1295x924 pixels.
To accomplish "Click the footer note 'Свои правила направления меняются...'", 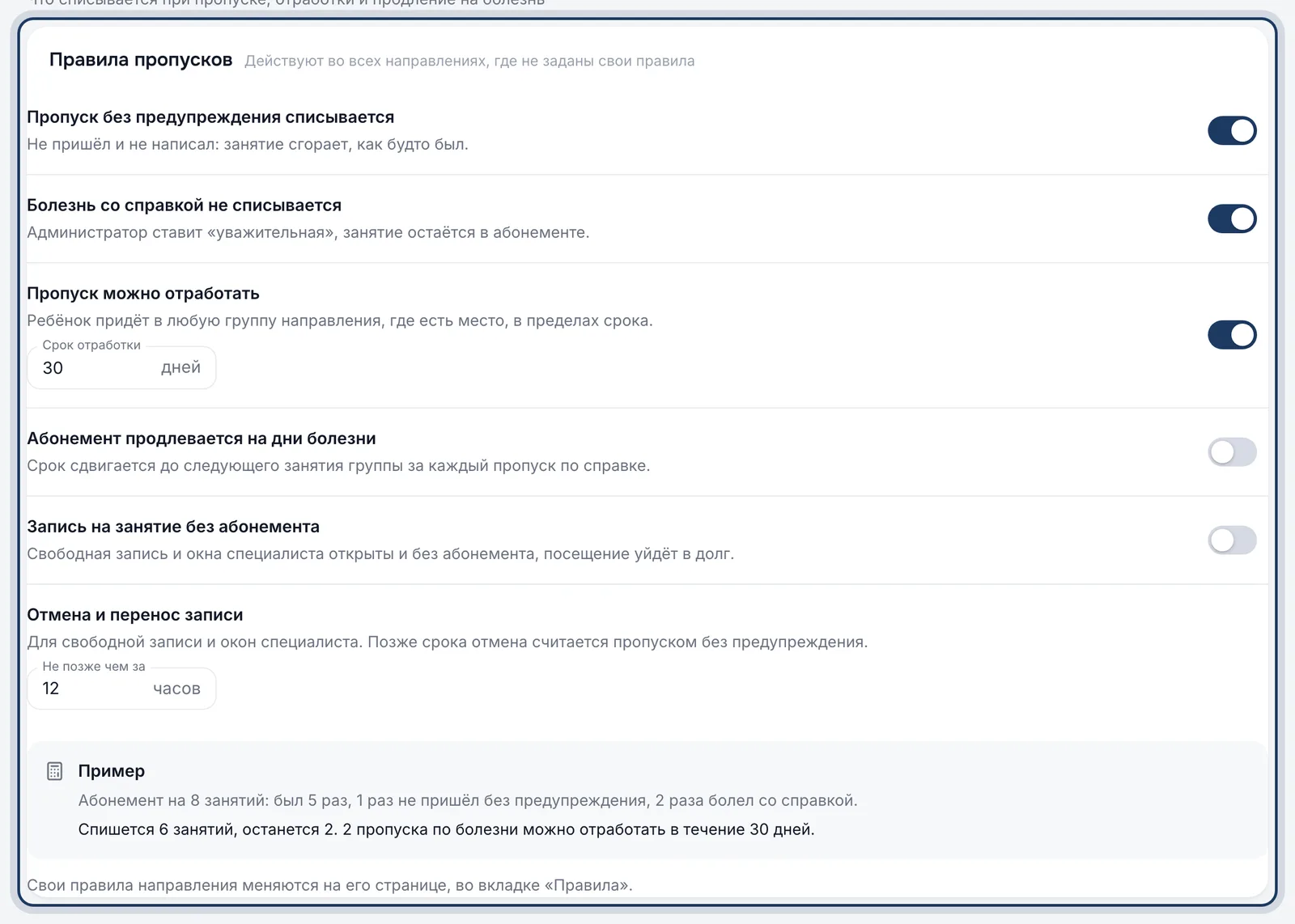I will [329, 885].
